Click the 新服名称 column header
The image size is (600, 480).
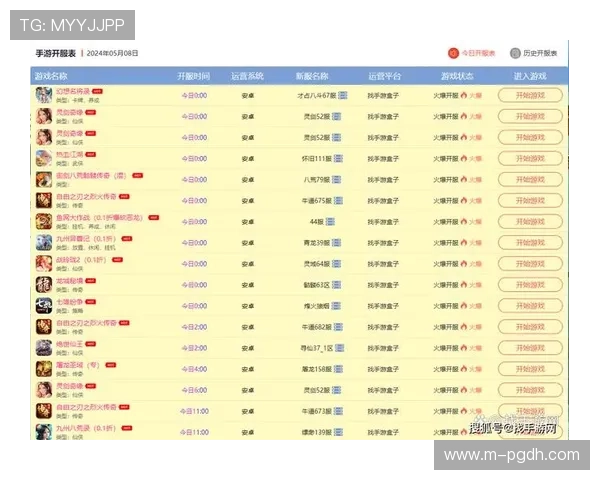312,76
